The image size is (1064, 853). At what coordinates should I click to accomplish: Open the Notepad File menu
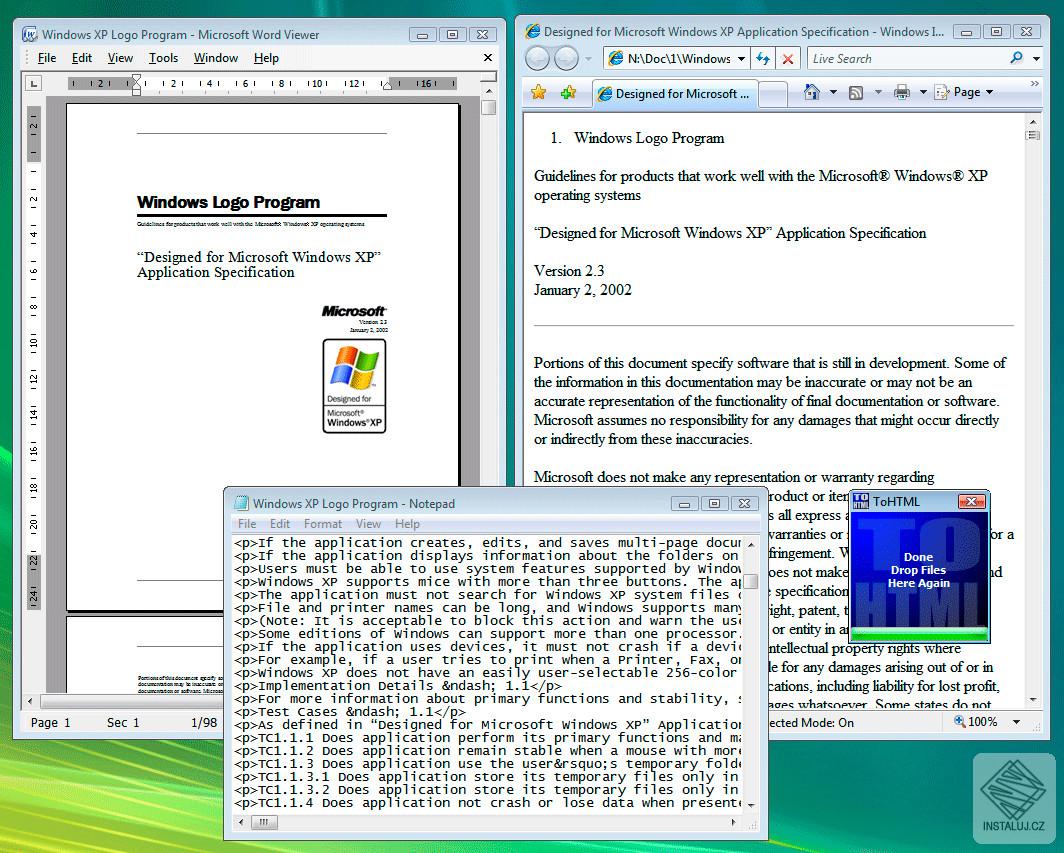247,524
